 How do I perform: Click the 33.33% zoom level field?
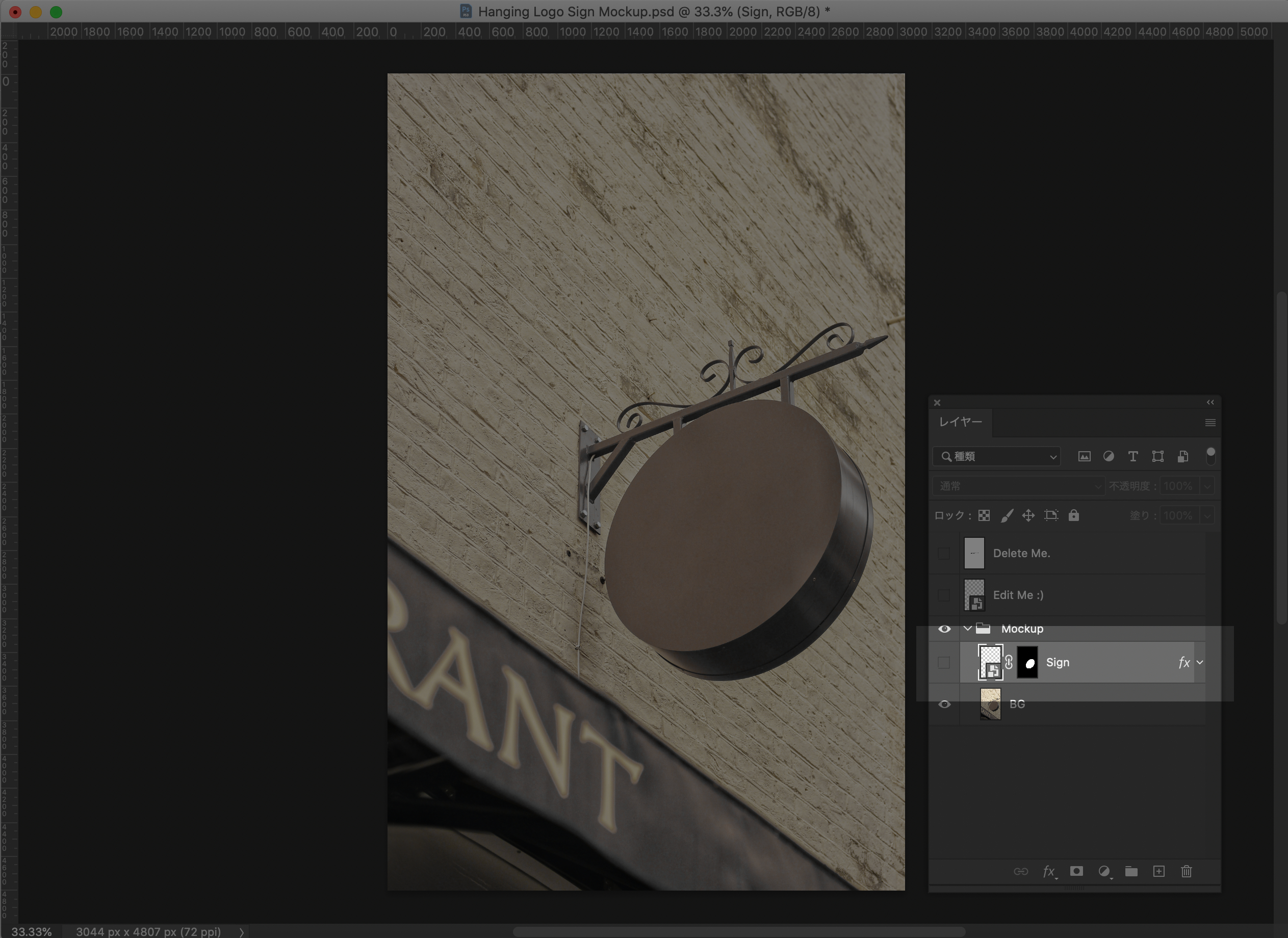tap(32, 932)
